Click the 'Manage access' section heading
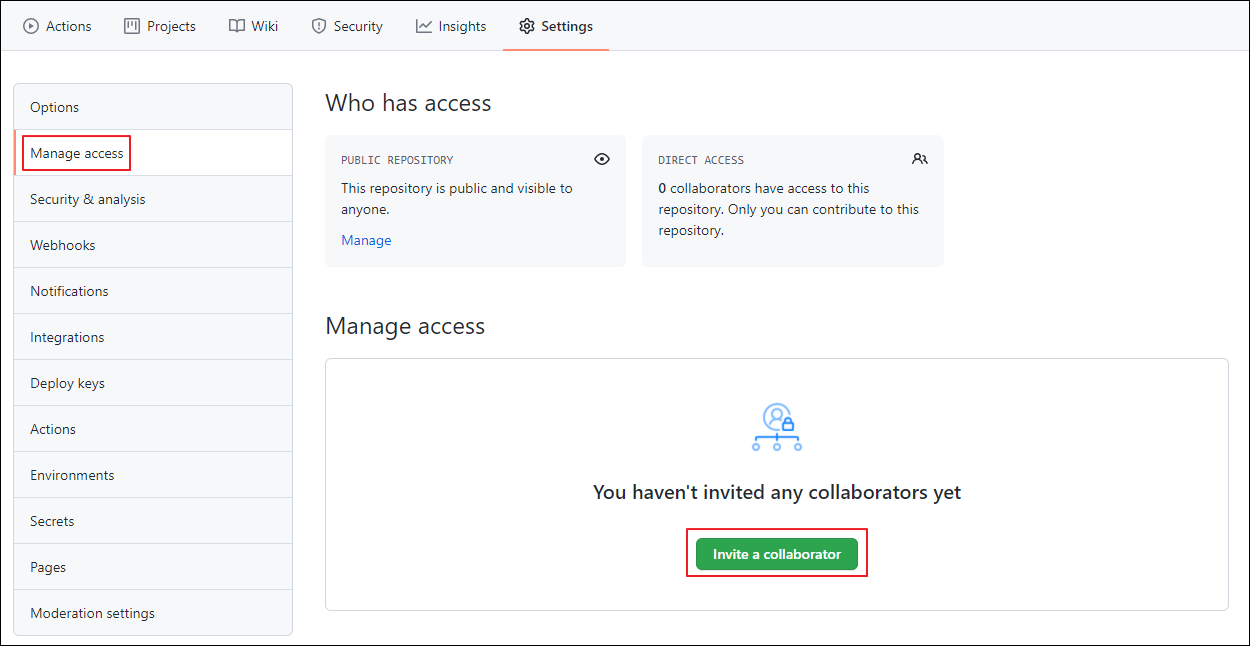1250x646 pixels. 405,326
